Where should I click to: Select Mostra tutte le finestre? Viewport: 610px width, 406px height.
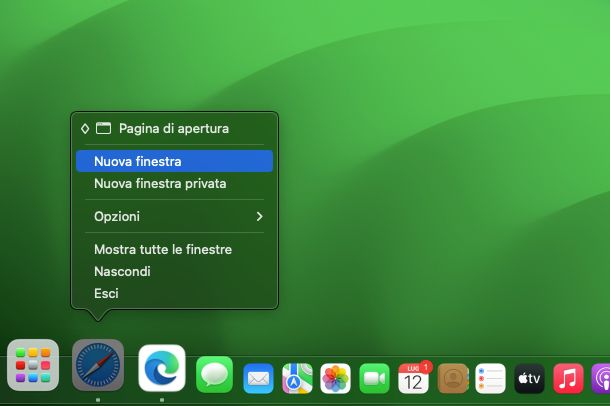174,249
